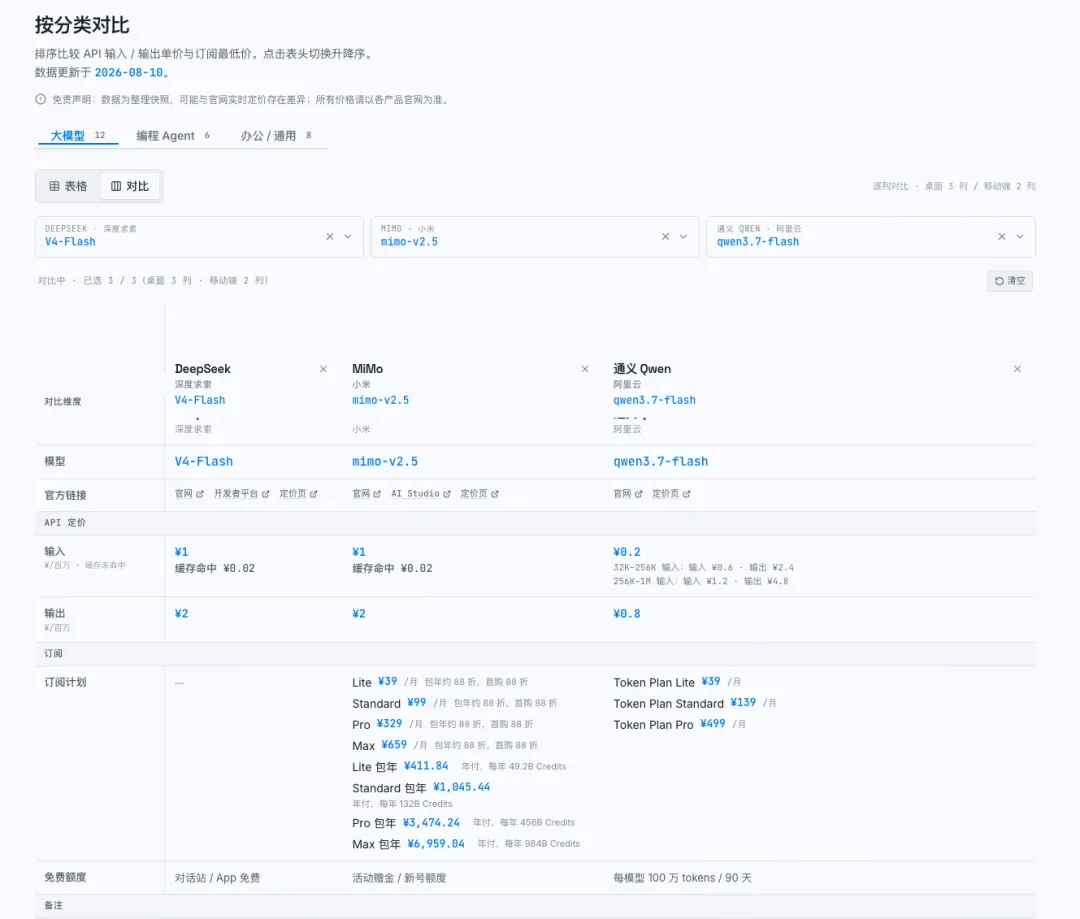
Task: Clear the DeepSeek V4-Flash selector
Action: (330, 236)
